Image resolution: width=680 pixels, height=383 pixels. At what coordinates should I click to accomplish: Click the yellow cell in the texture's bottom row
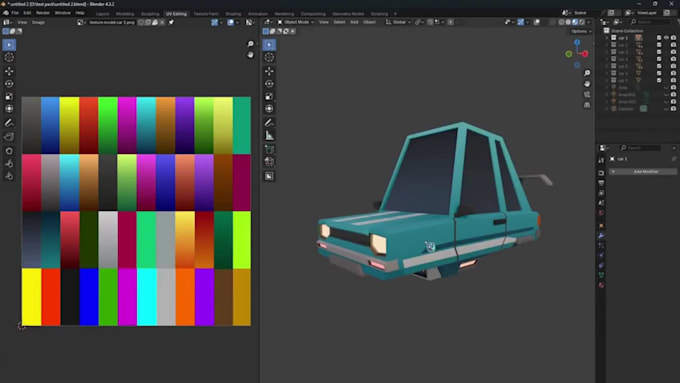[32, 297]
